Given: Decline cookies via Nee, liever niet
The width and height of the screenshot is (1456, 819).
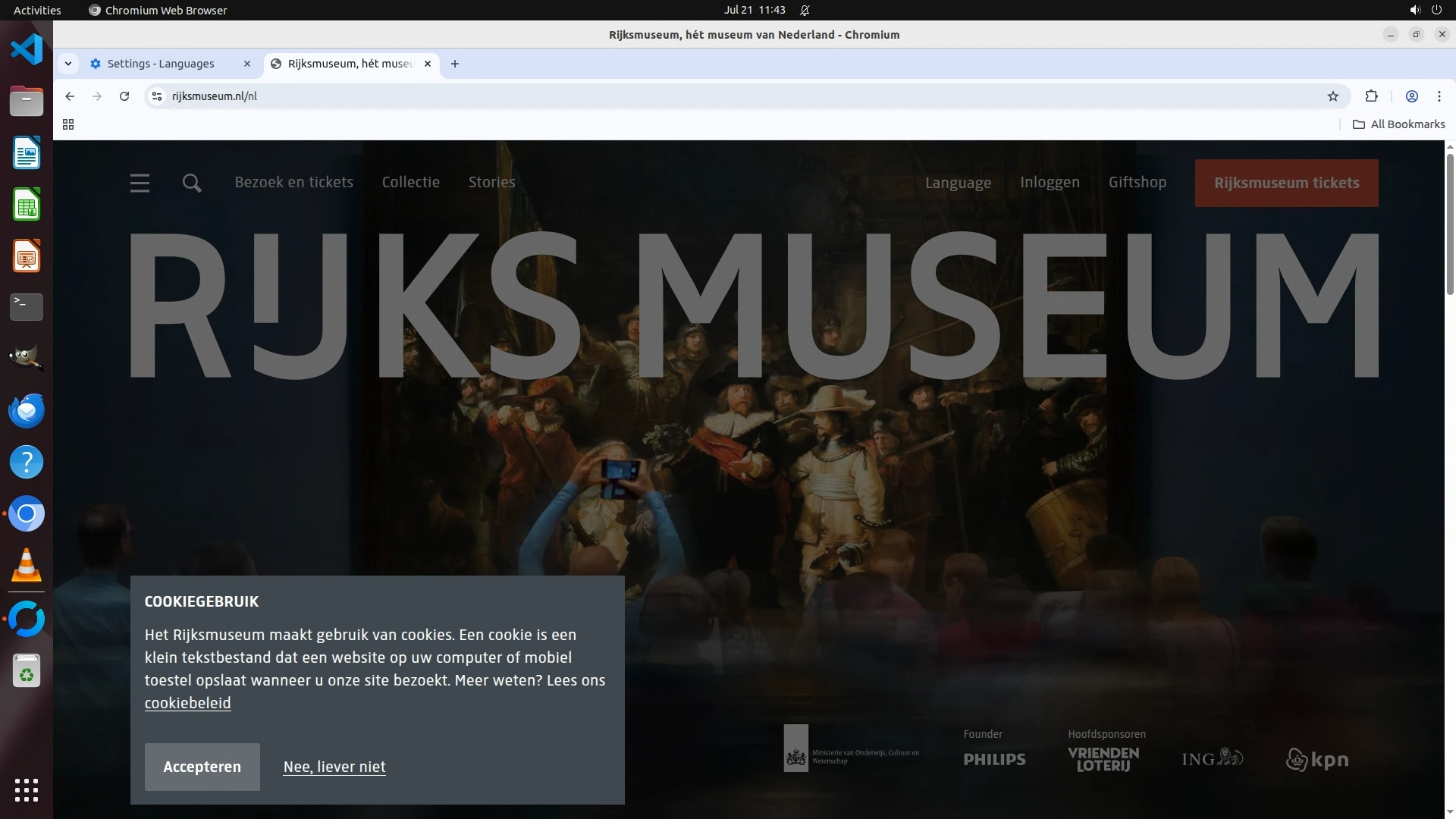Looking at the screenshot, I should click(x=334, y=767).
